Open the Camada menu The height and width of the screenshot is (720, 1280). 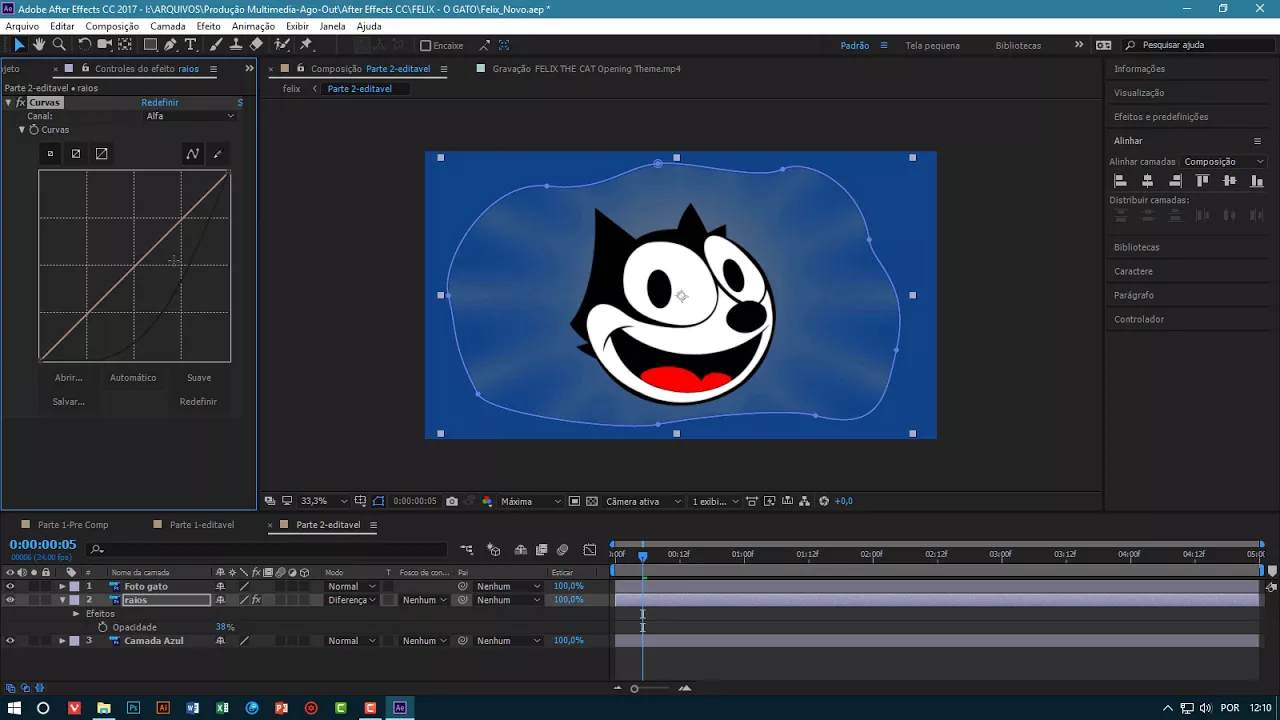coord(168,26)
